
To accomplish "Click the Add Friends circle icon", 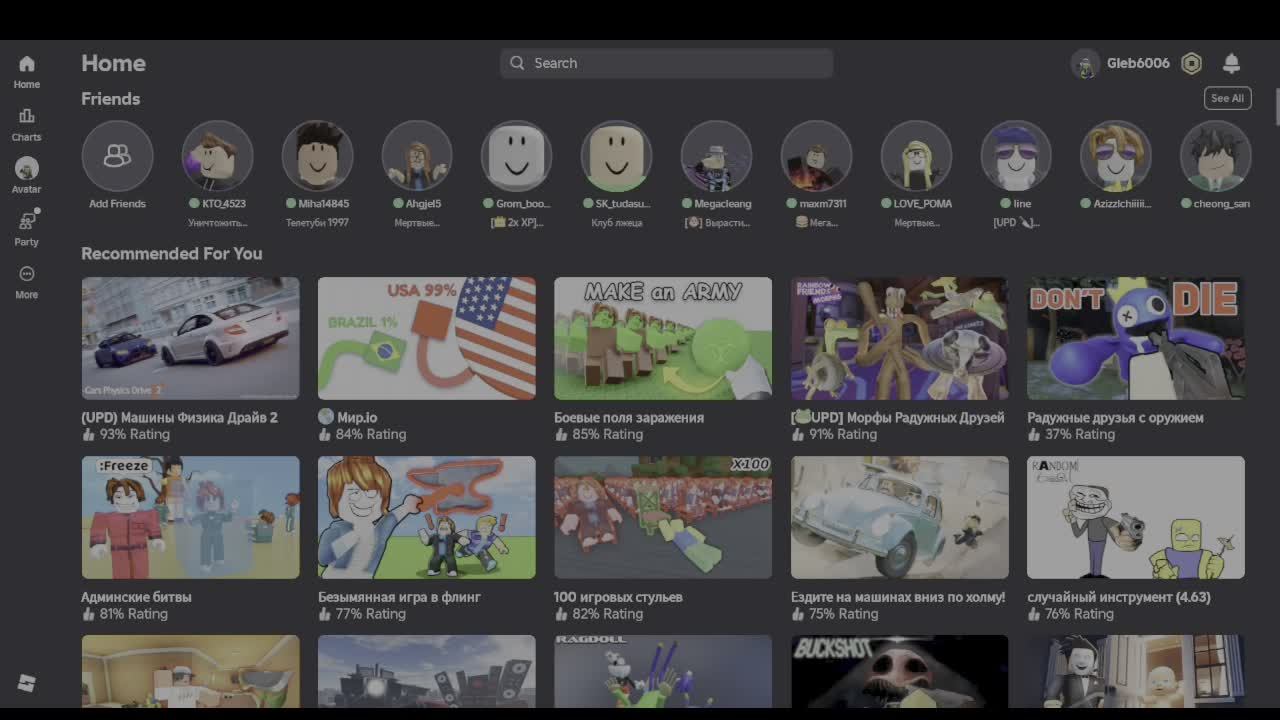I will click(x=117, y=156).
